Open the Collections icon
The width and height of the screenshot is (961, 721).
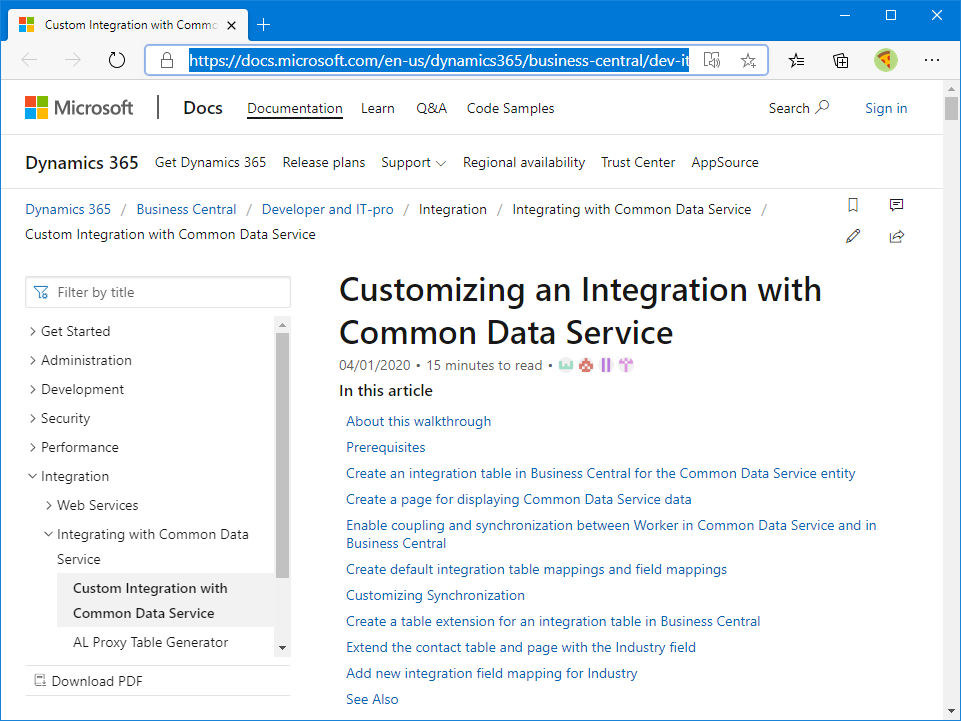pos(841,60)
